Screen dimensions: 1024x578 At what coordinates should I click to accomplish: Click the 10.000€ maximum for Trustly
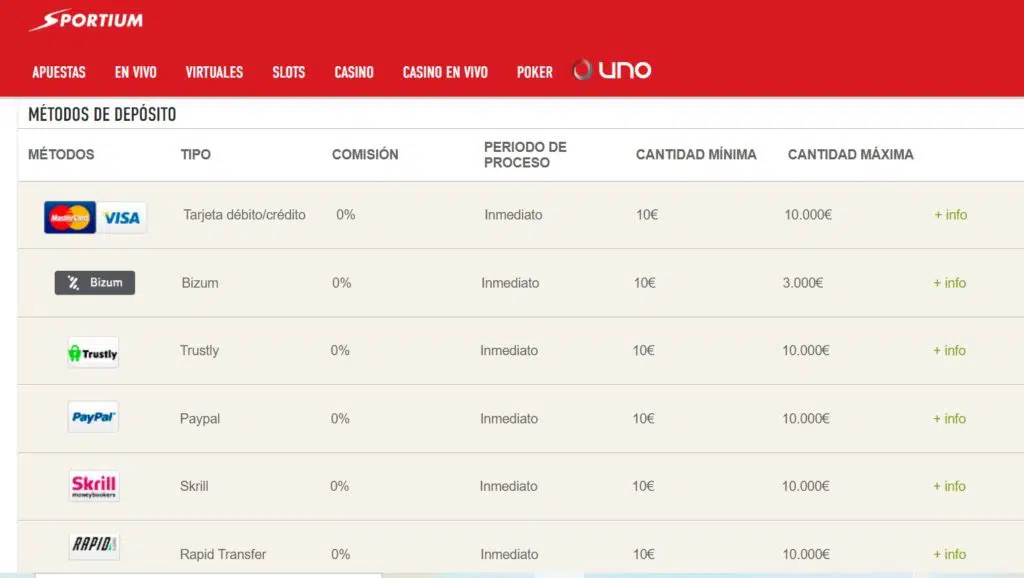tap(806, 351)
